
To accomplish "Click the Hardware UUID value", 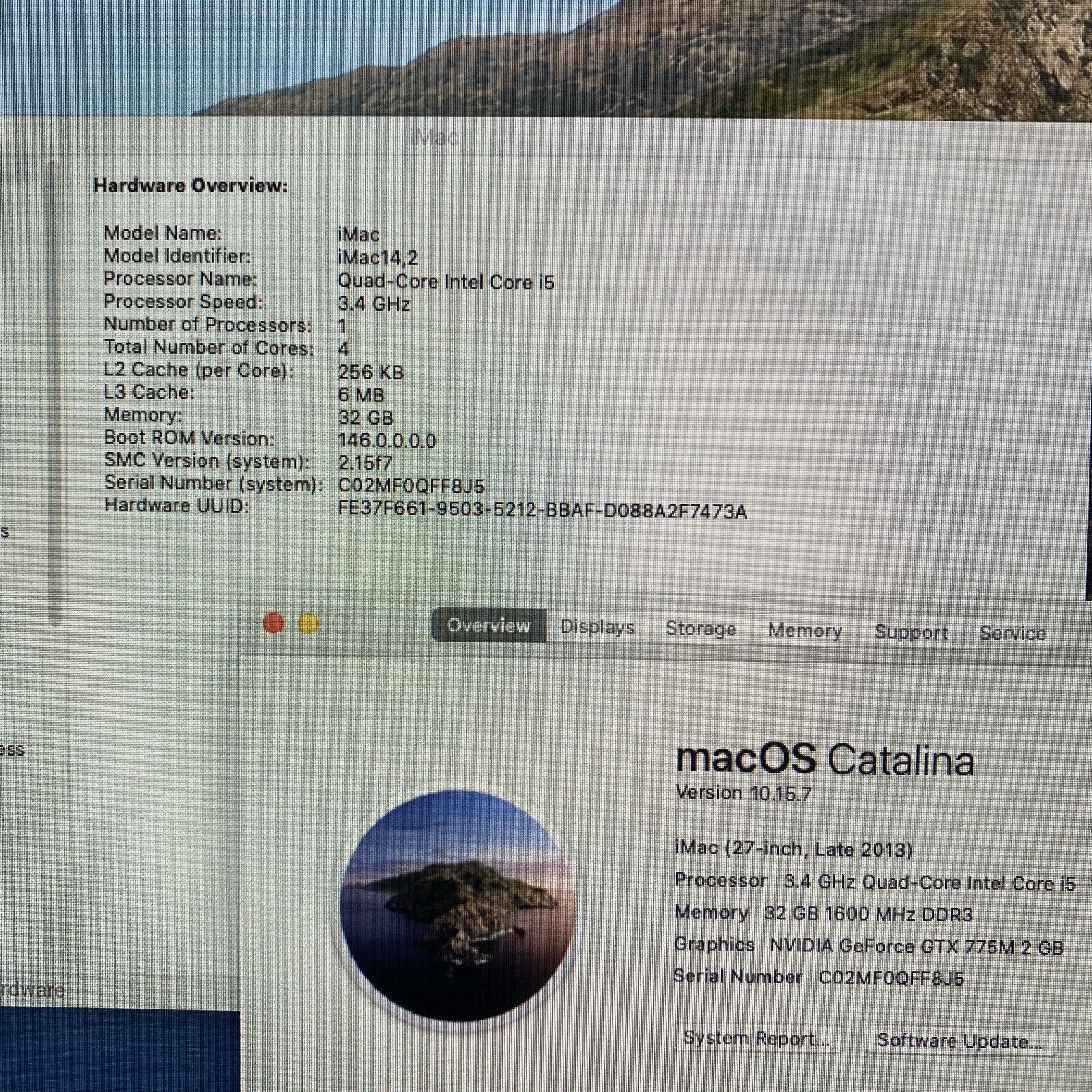I will 543,511.
